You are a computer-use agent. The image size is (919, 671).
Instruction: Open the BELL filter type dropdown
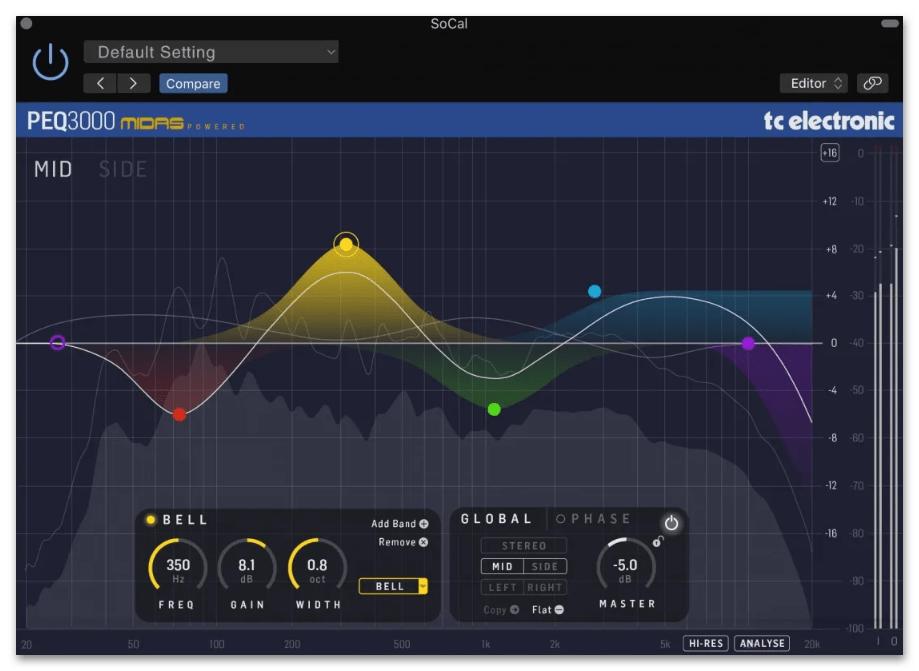[x=393, y=586]
